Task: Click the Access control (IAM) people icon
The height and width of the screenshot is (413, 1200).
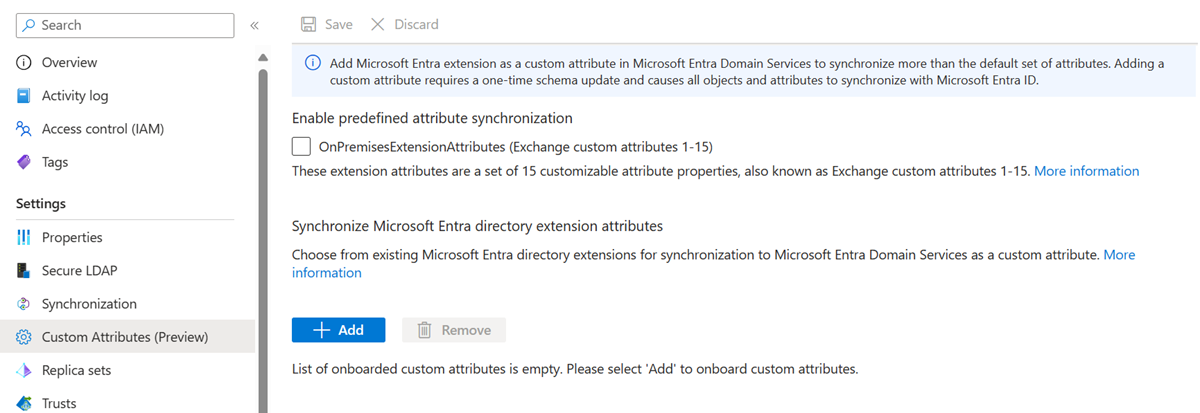Action: pos(24,129)
